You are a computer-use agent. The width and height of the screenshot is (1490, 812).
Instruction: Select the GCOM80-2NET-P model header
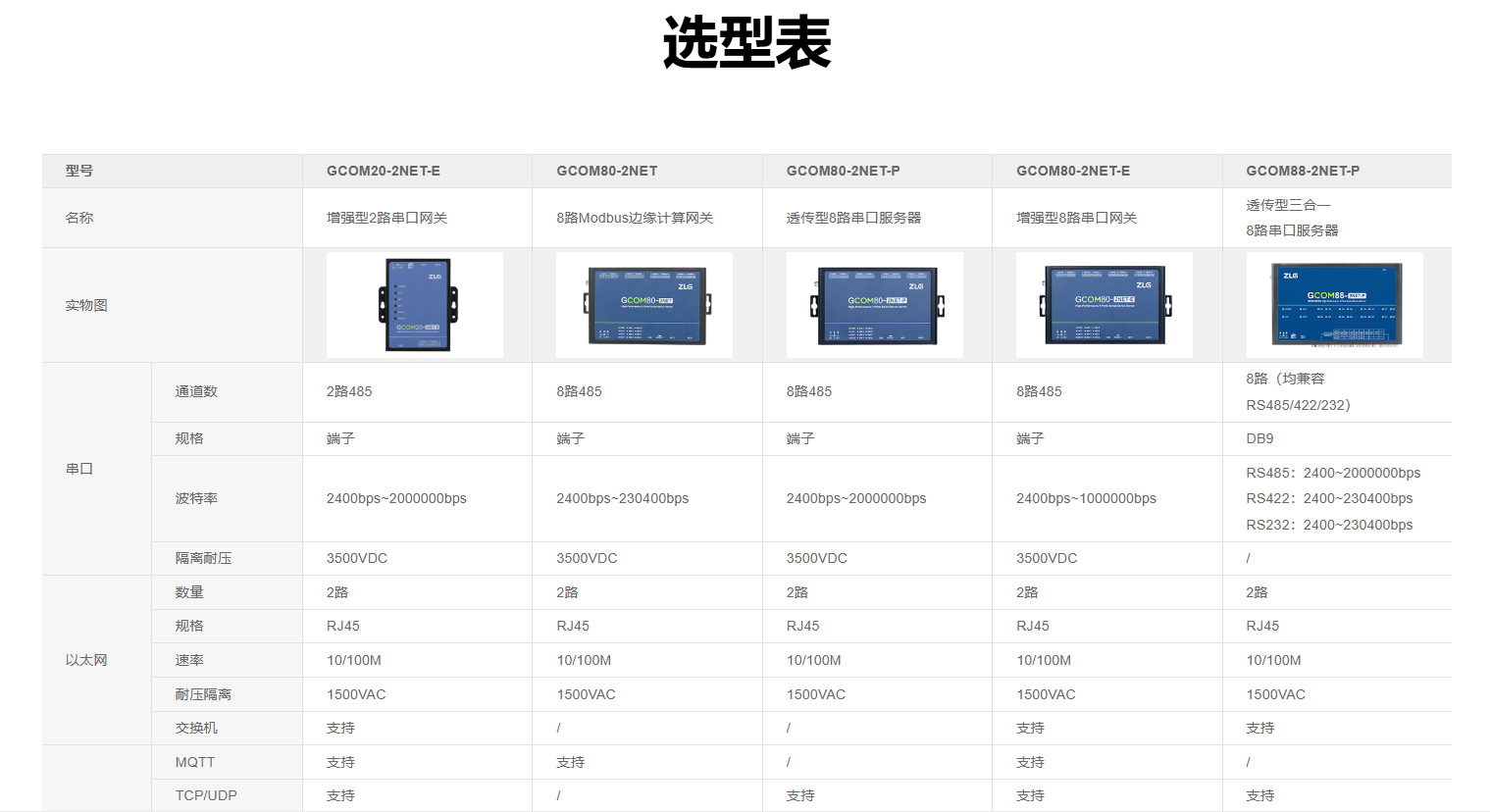point(844,171)
